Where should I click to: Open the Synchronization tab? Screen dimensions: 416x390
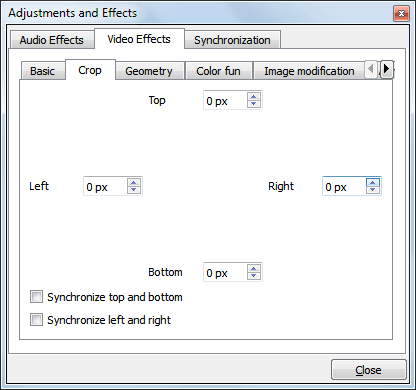point(232,40)
